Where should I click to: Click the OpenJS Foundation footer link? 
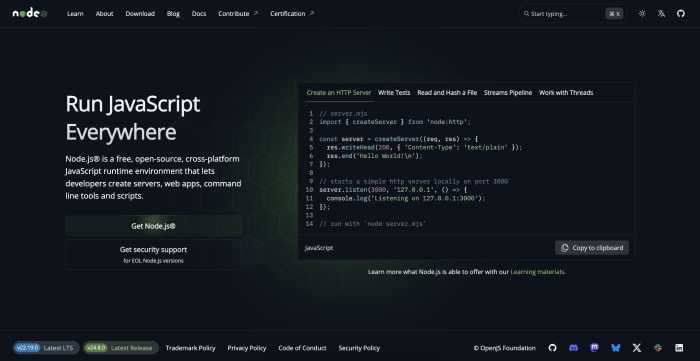[x=504, y=348]
